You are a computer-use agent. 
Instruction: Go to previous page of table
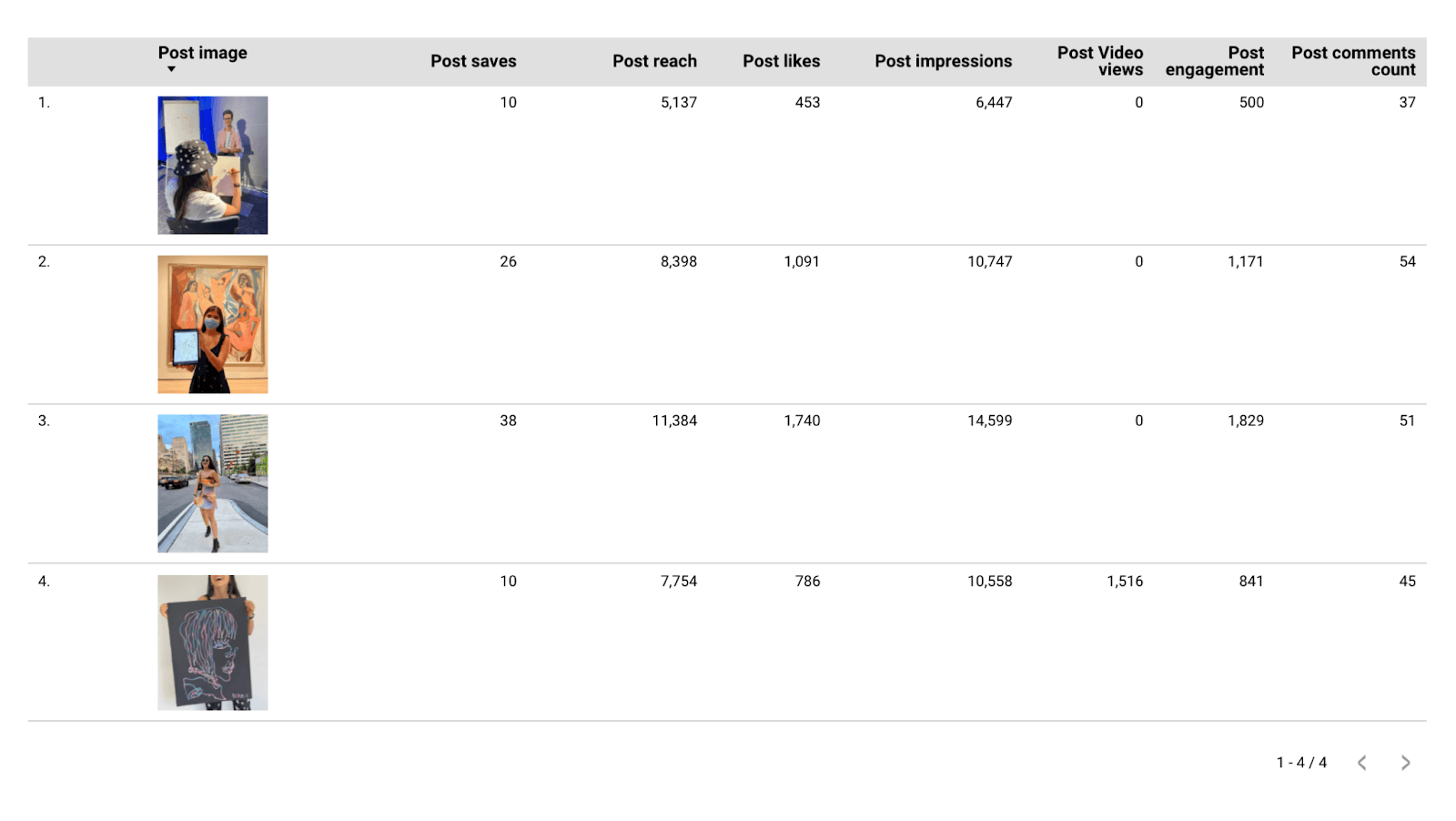click(x=1362, y=763)
